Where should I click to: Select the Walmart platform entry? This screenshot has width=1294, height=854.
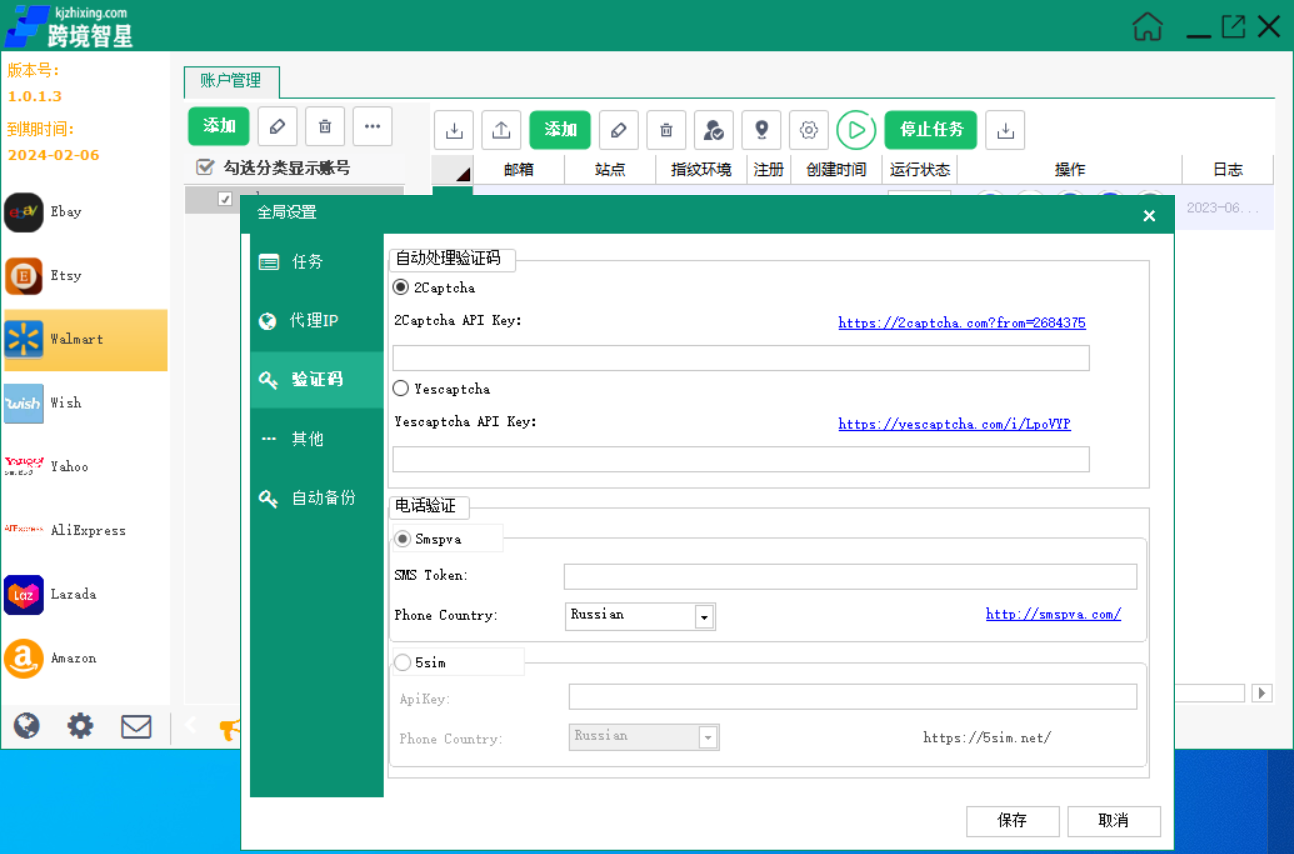point(85,340)
